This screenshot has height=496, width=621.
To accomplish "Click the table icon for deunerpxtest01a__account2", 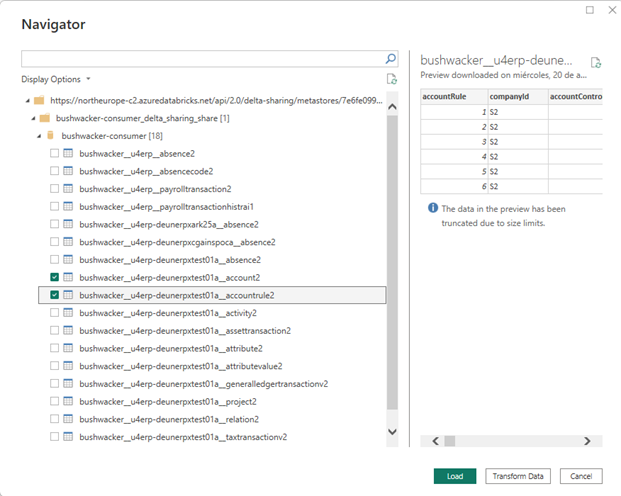I will (x=68, y=277).
